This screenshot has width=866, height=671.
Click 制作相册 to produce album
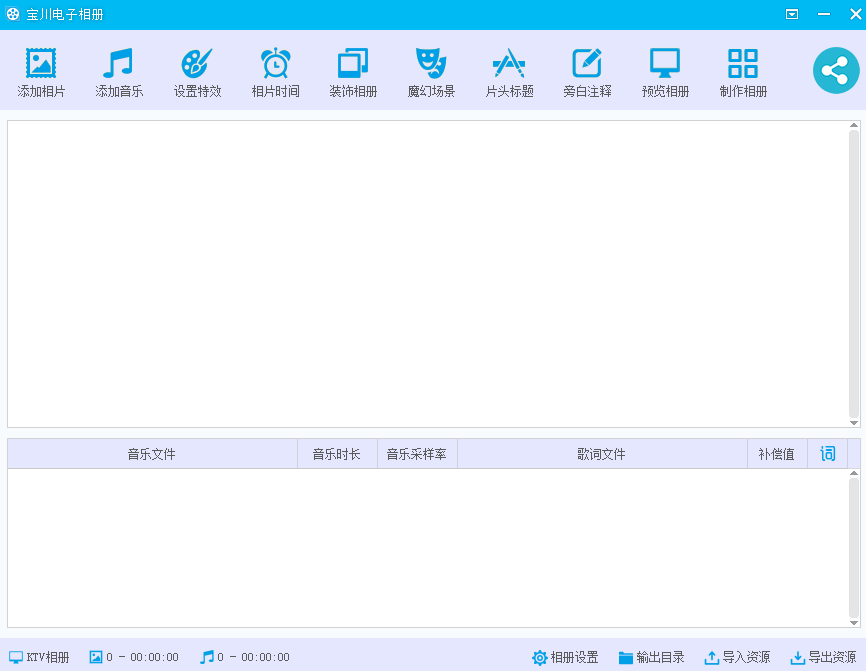[743, 65]
